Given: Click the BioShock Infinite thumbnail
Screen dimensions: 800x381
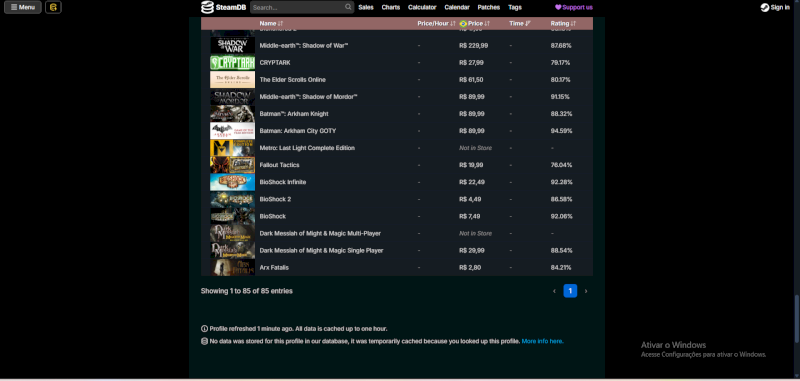Looking at the screenshot, I should pos(233,182).
